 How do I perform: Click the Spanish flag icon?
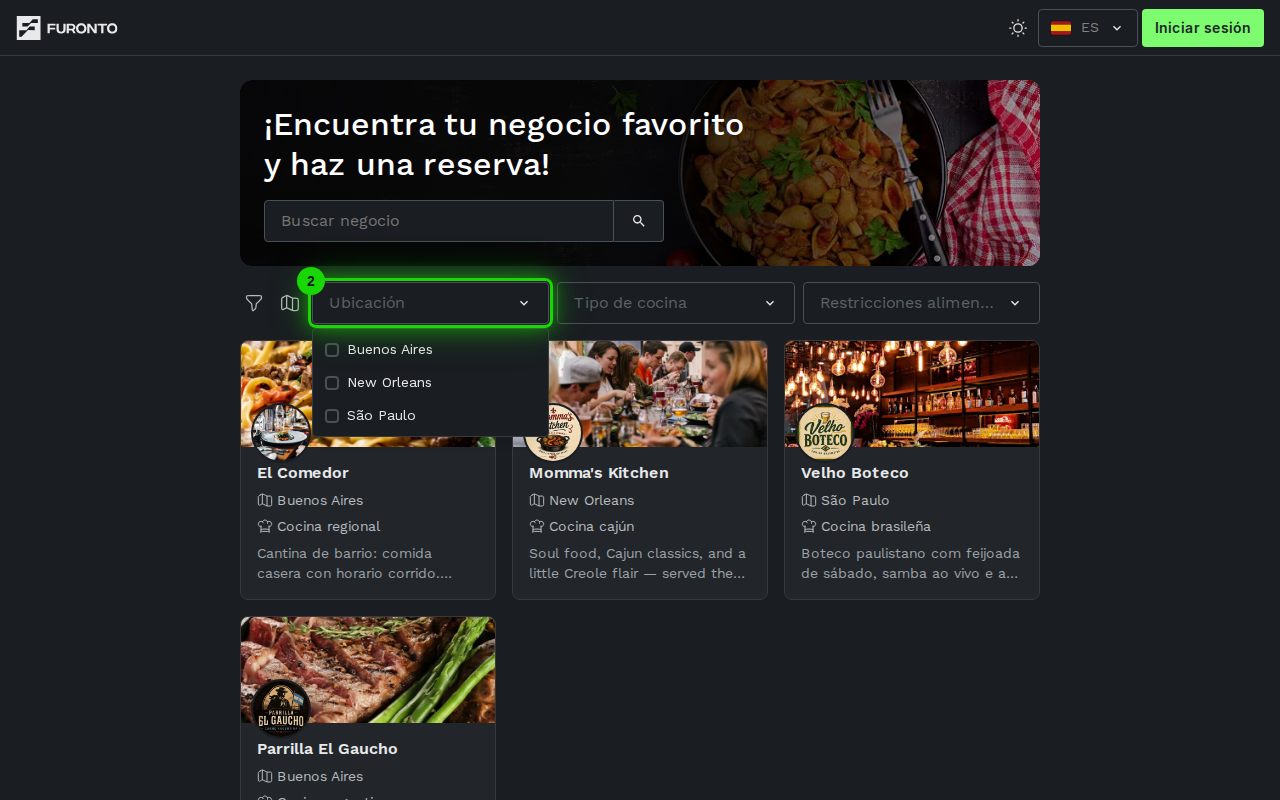(1061, 28)
